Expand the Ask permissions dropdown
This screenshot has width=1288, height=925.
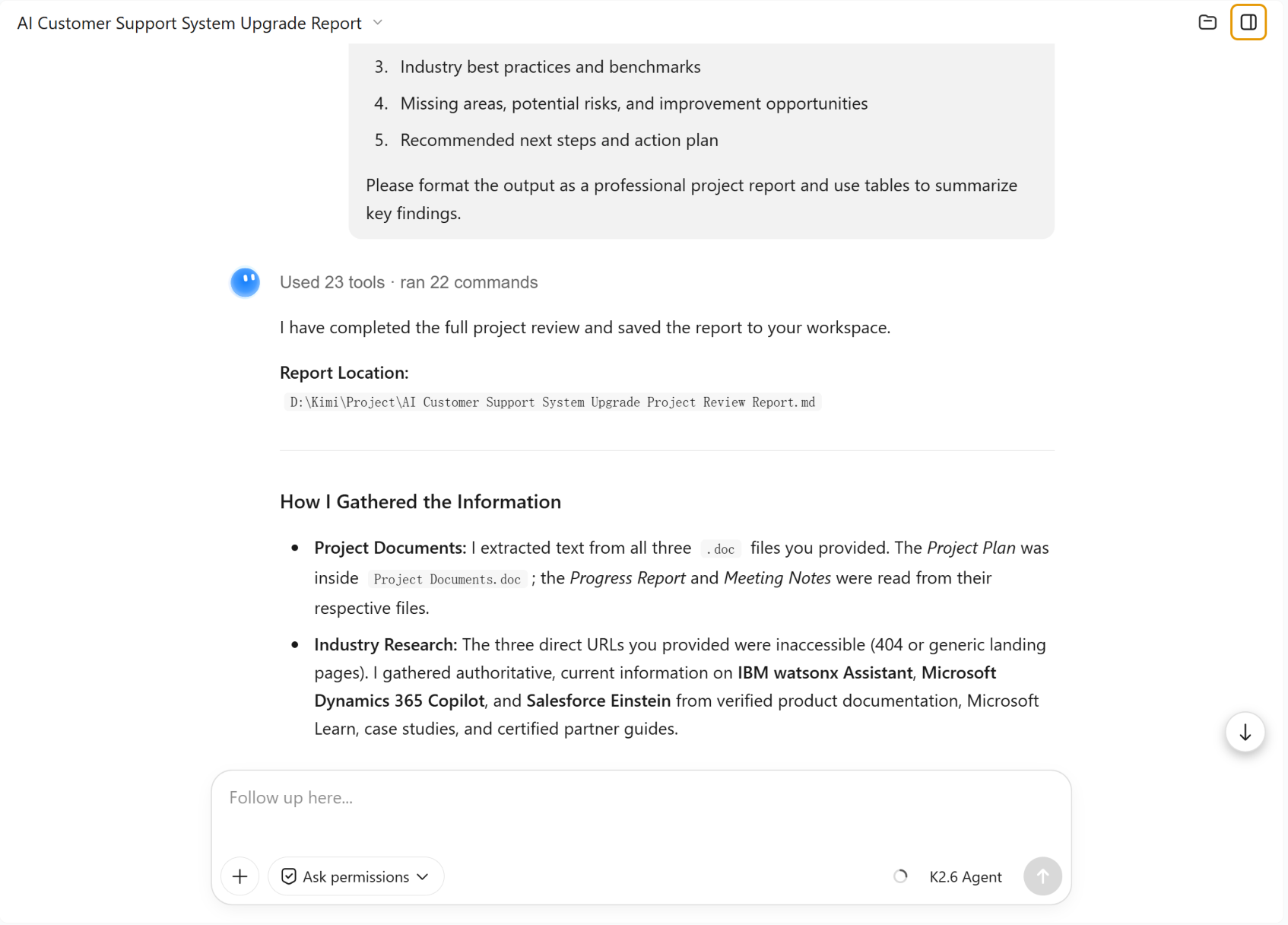pyautogui.click(x=356, y=876)
